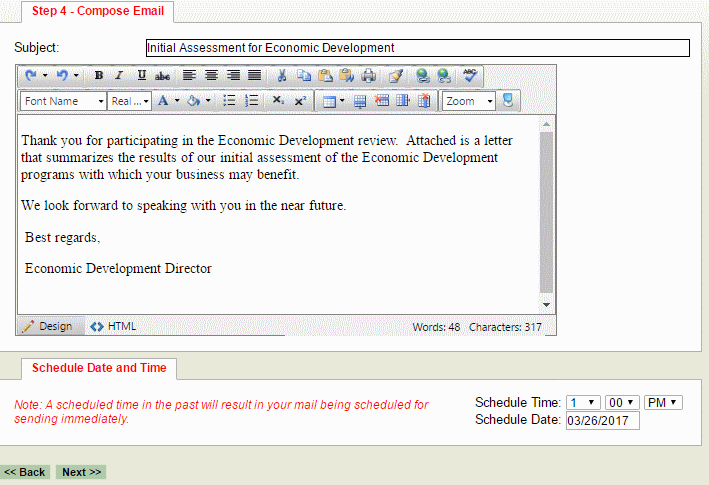709x485 pixels.
Task: Apply superscript formatting
Action: click(300, 101)
